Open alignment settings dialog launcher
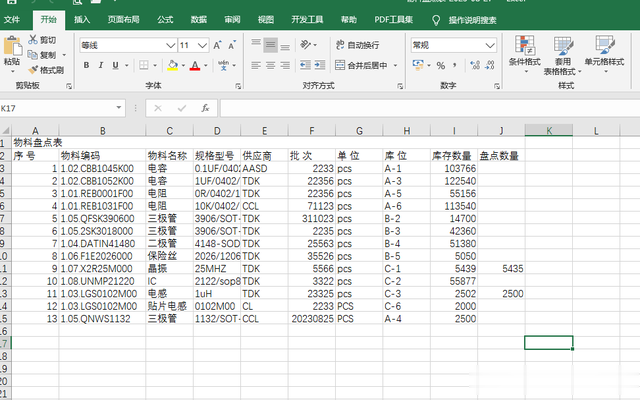Image resolution: width=640 pixels, height=400 pixels. pos(400,86)
